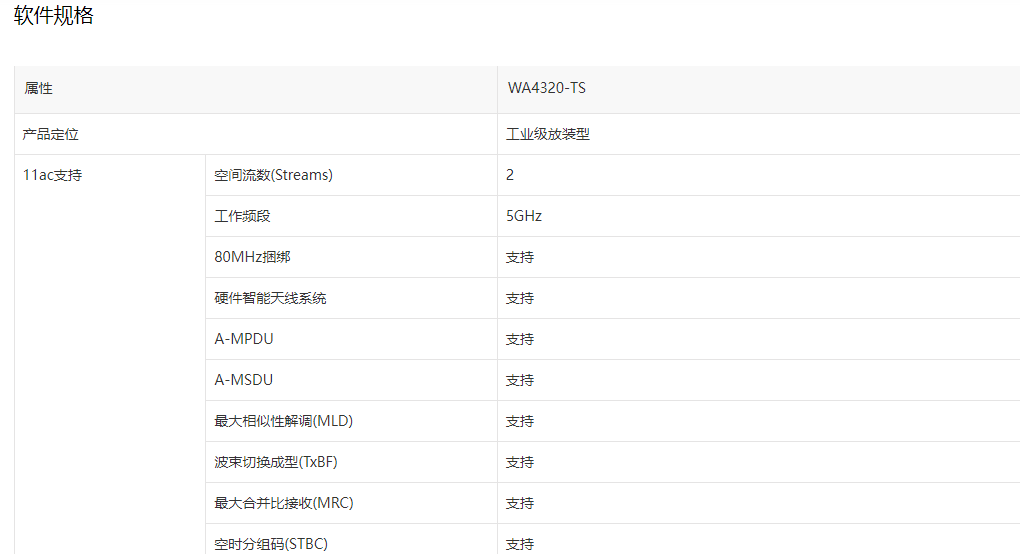
Task: Select the 工作频段 label
Action: pyautogui.click(x=242, y=216)
